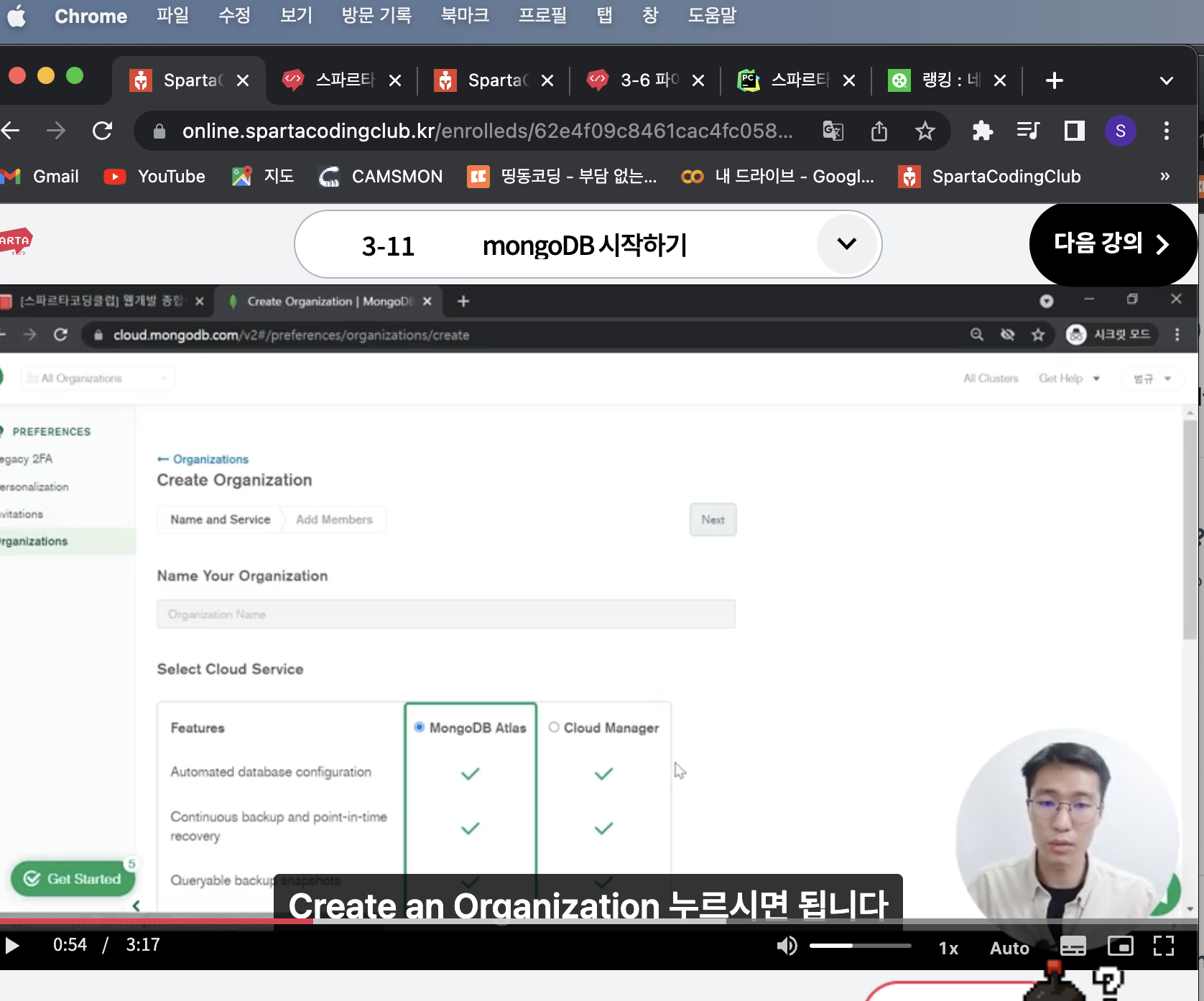Enable picture-in-picture mode
Image resolution: width=1204 pixels, height=1001 pixels.
(x=1120, y=946)
